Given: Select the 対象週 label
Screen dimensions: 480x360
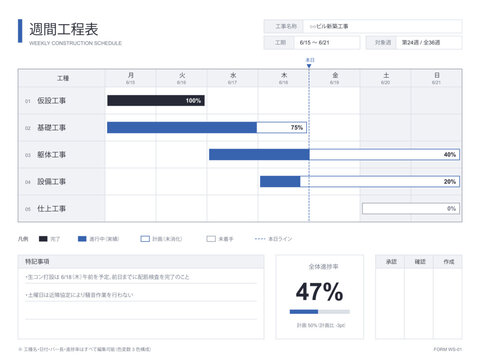Looking at the screenshot, I should click(383, 43).
